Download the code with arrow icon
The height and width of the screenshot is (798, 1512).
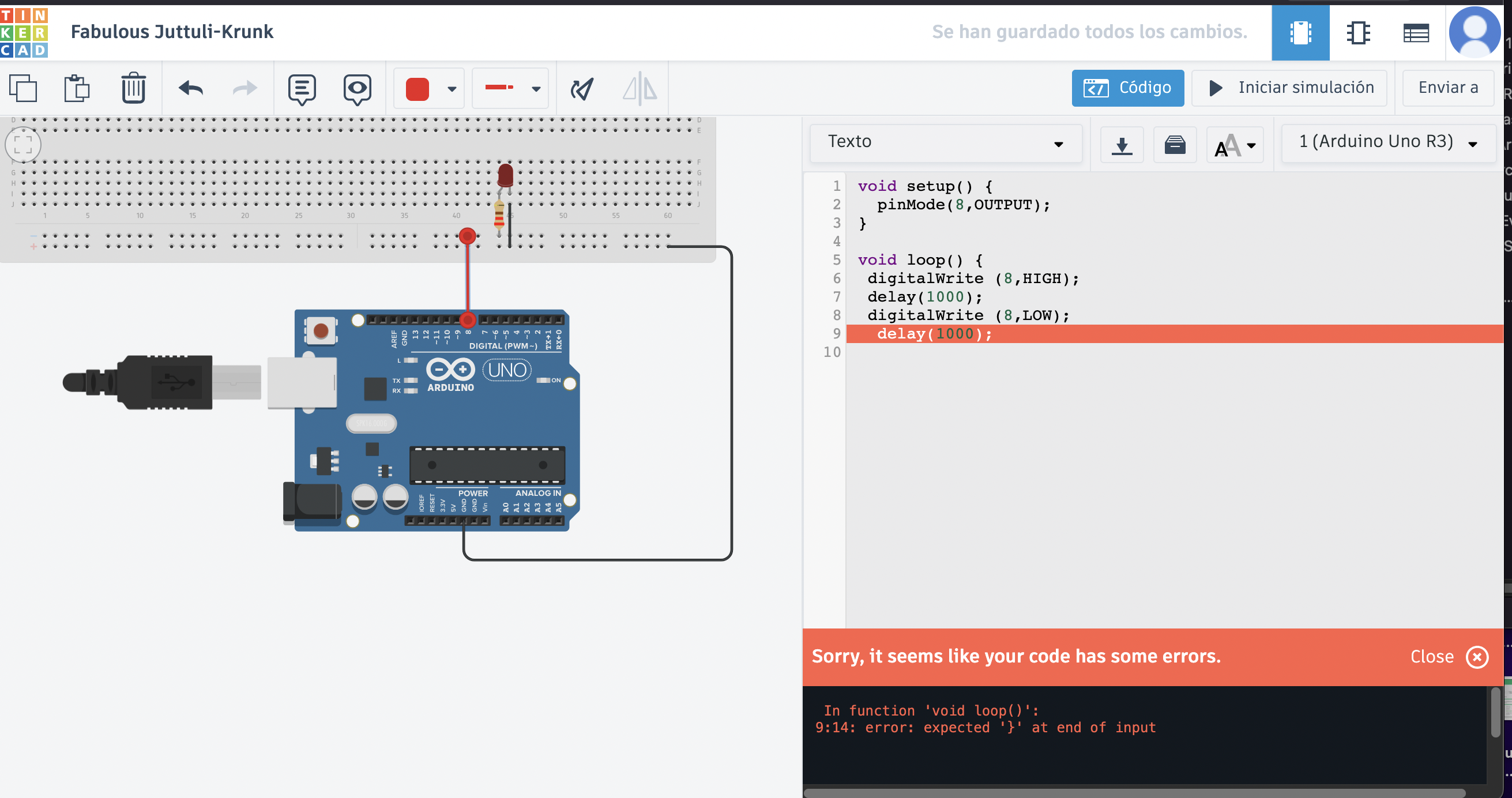pos(1121,144)
